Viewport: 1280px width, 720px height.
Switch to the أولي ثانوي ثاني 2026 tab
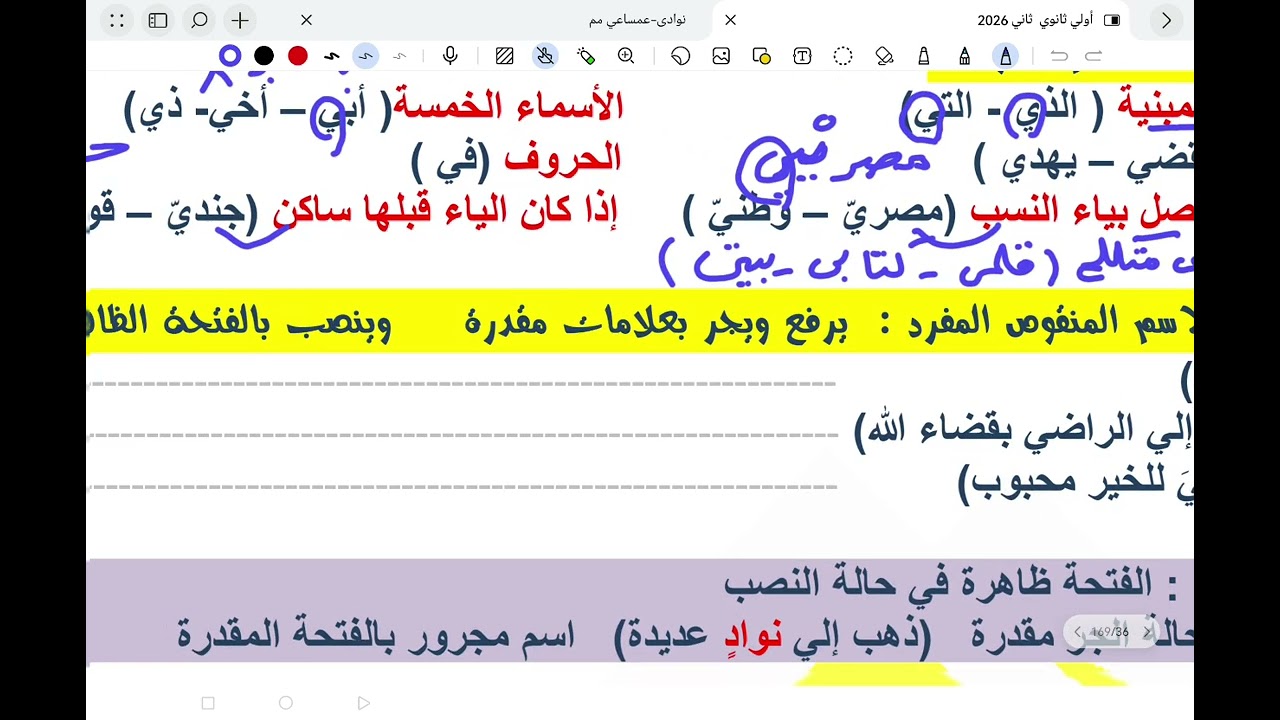[x=1035, y=20]
